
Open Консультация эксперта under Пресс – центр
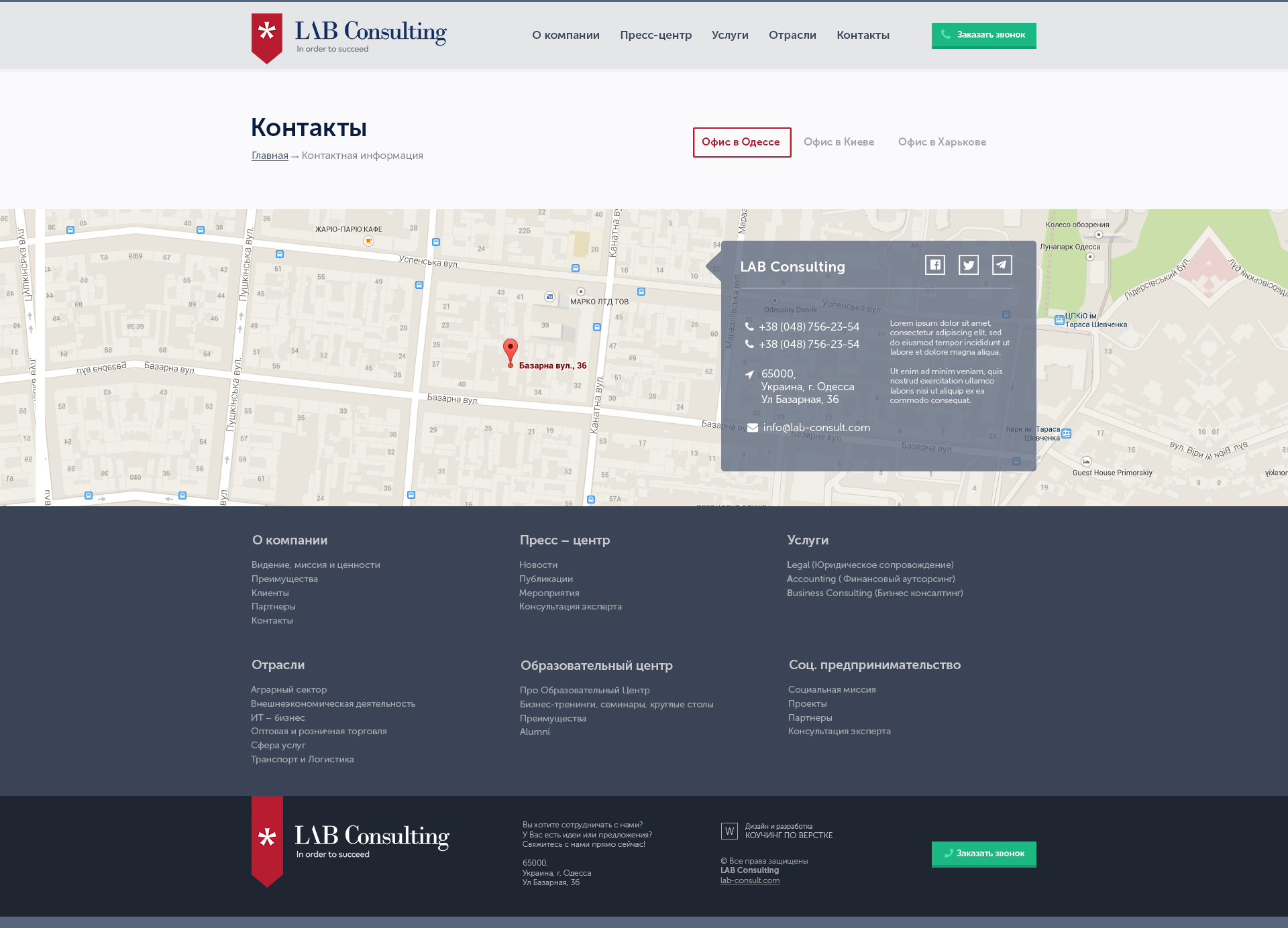pyautogui.click(x=570, y=607)
